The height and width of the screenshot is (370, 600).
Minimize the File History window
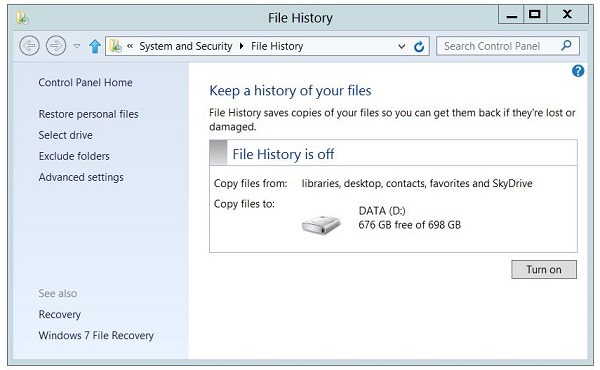pyautogui.click(x=512, y=15)
